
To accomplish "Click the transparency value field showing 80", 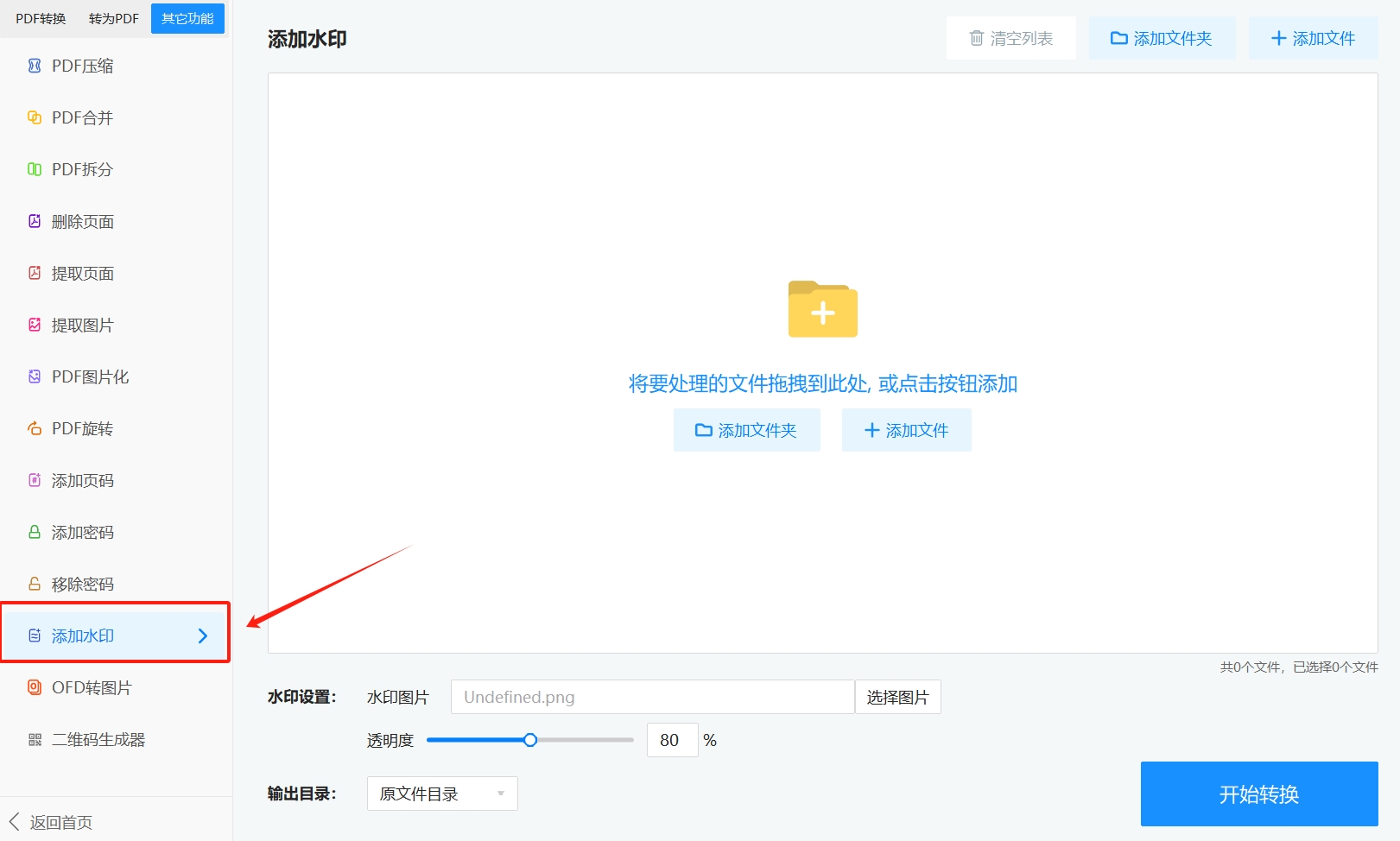I will click(x=672, y=740).
